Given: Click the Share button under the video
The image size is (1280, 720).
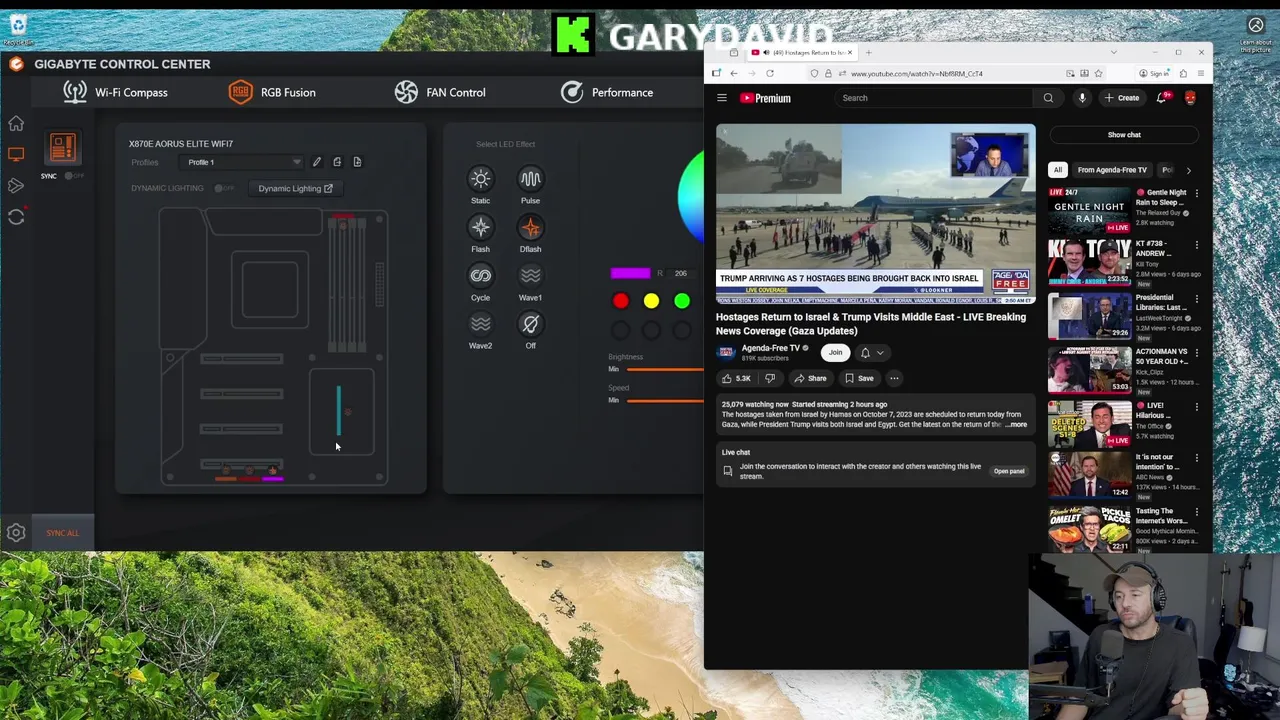Looking at the screenshot, I should pyautogui.click(x=811, y=378).
